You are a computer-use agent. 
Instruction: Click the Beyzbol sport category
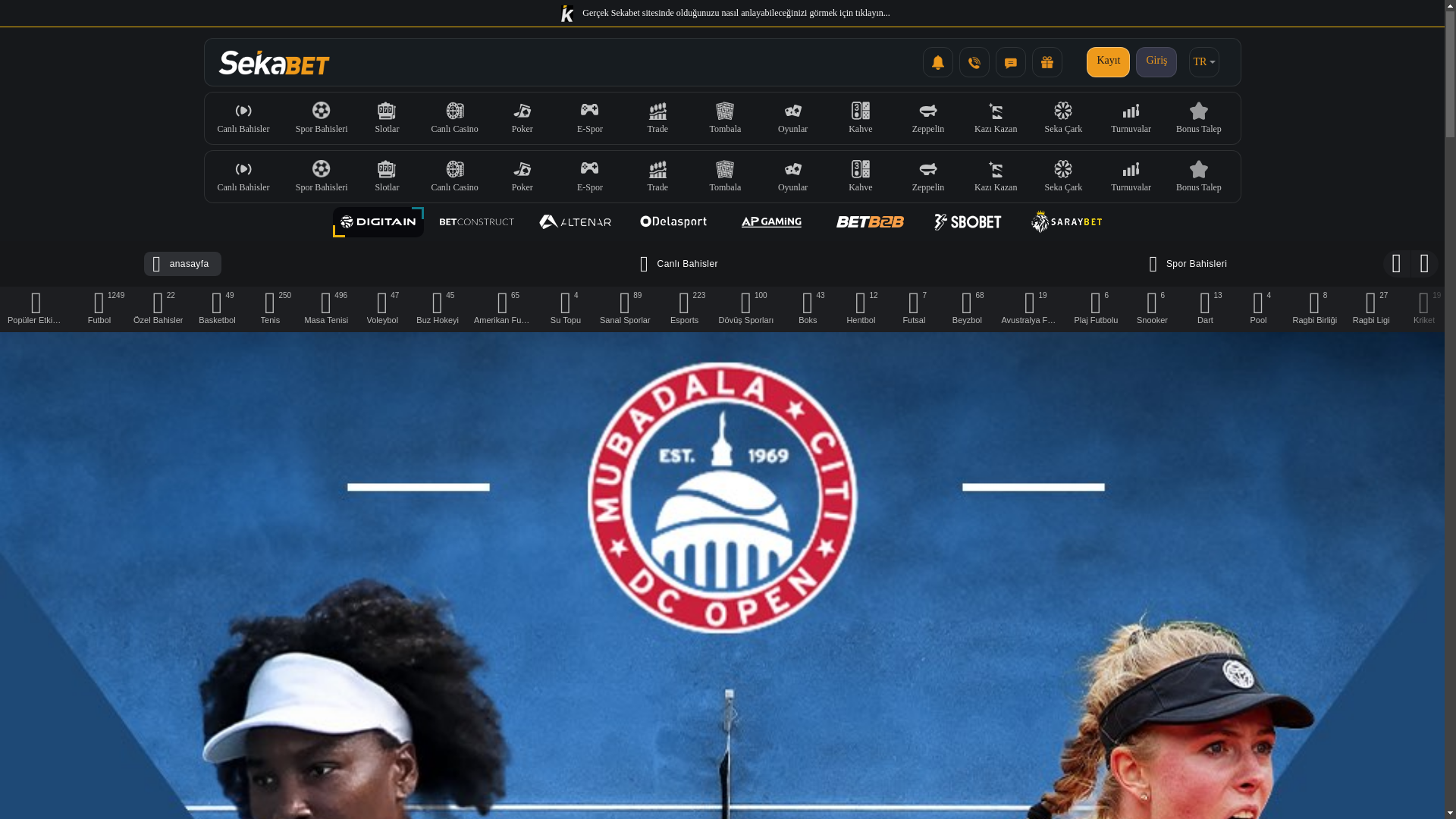pyautogui.click(x=967, y=309)
